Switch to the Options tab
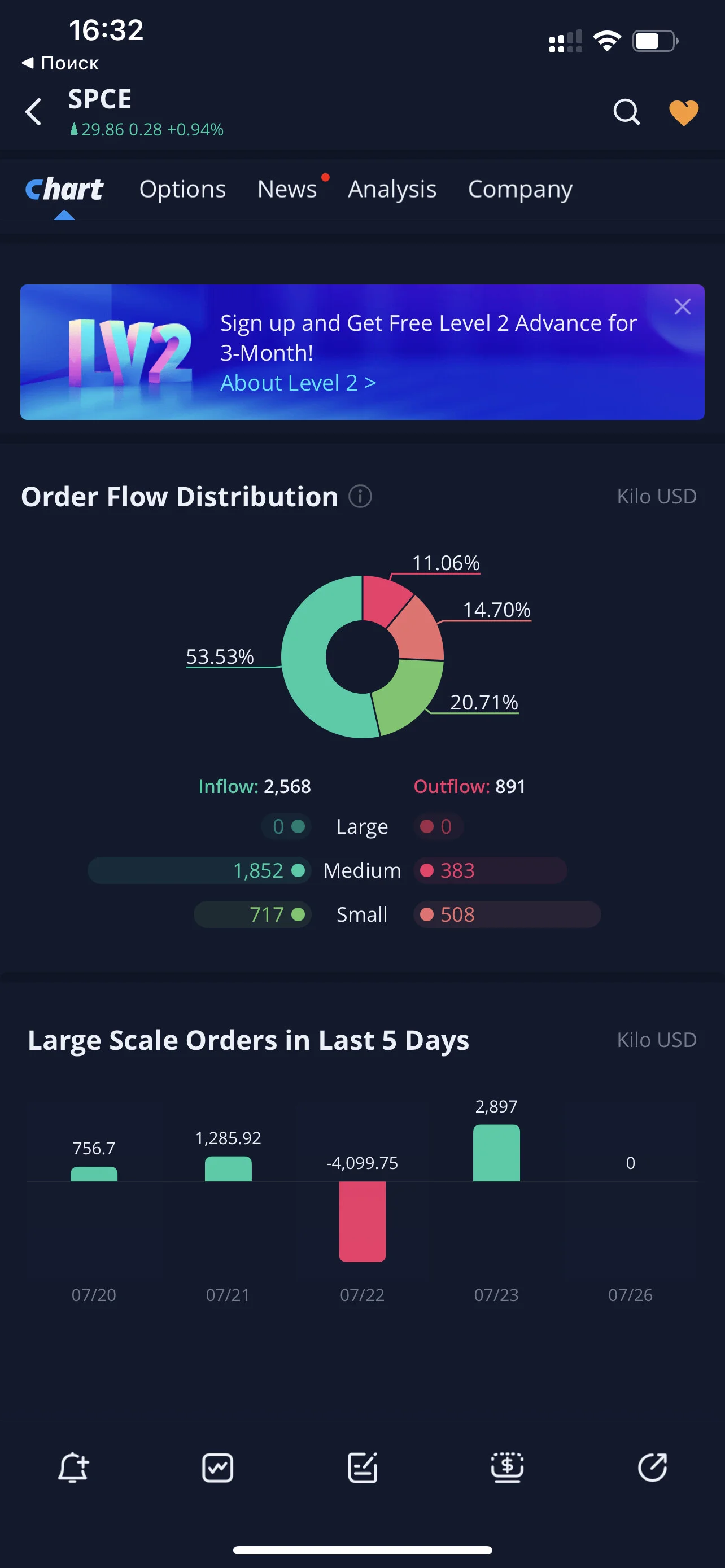 click(x=182, y=189)
